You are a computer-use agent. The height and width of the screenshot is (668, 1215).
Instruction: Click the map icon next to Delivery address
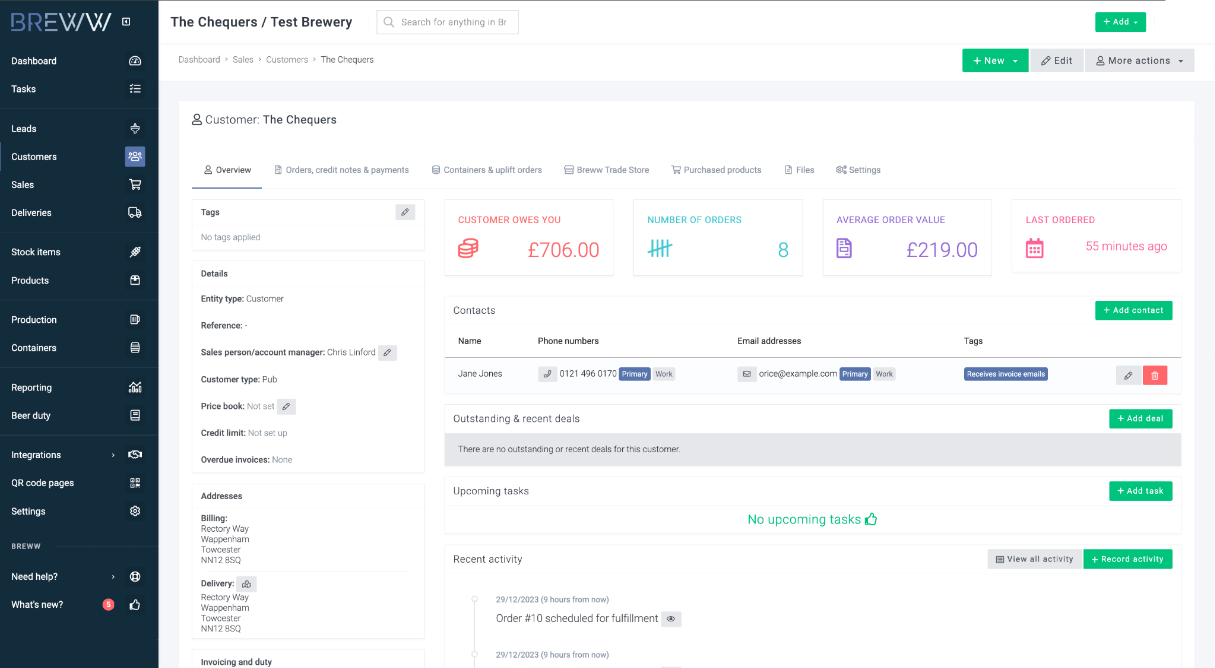[x=247, y=584]
